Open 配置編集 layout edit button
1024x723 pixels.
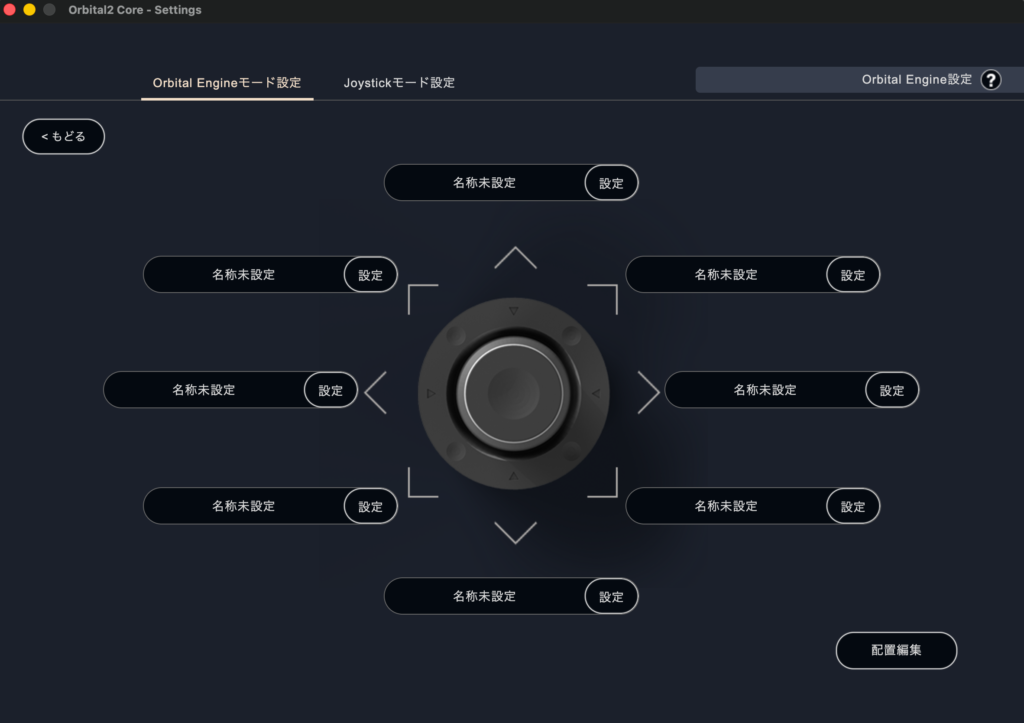(x=896, y=650)
